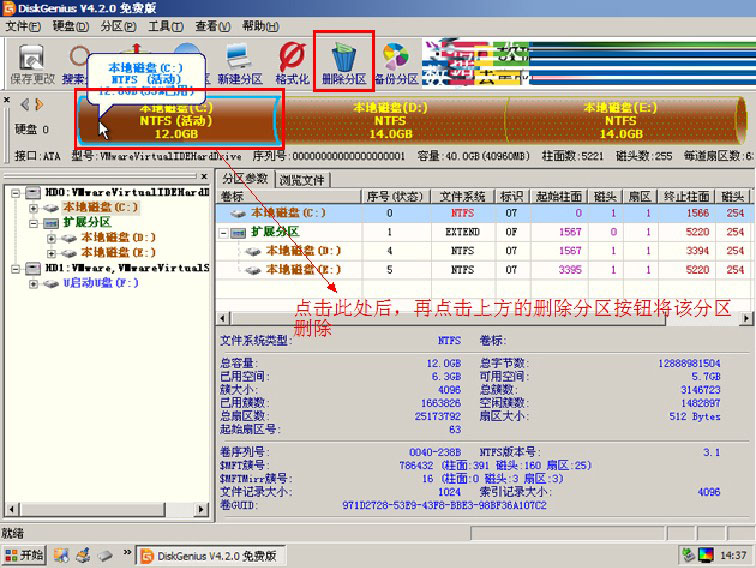The width and height of the screenshot is (756, 568).
Task: Click the drive quick launch icon on taskbar
Action: click(x=105, y=556)
